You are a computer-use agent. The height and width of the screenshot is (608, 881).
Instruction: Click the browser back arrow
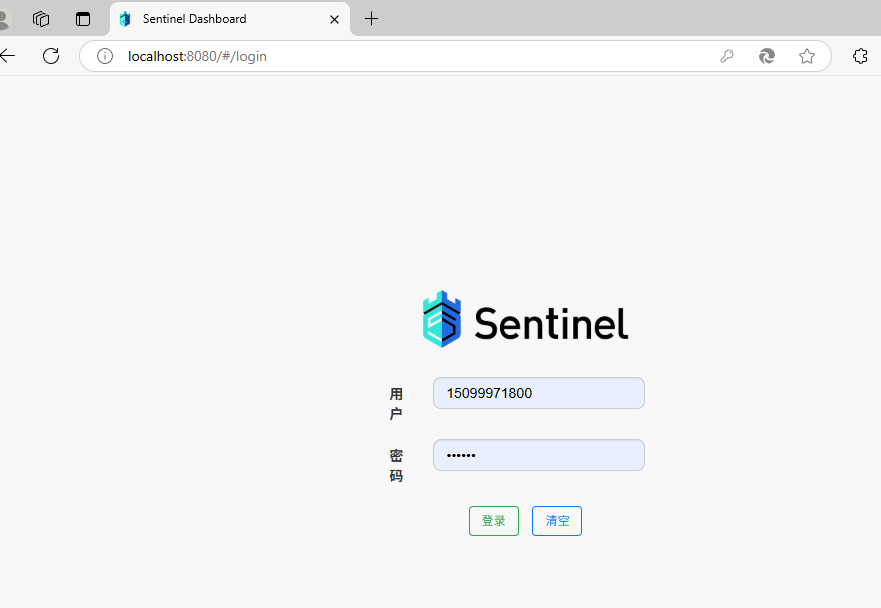click(x=7, y=56)
